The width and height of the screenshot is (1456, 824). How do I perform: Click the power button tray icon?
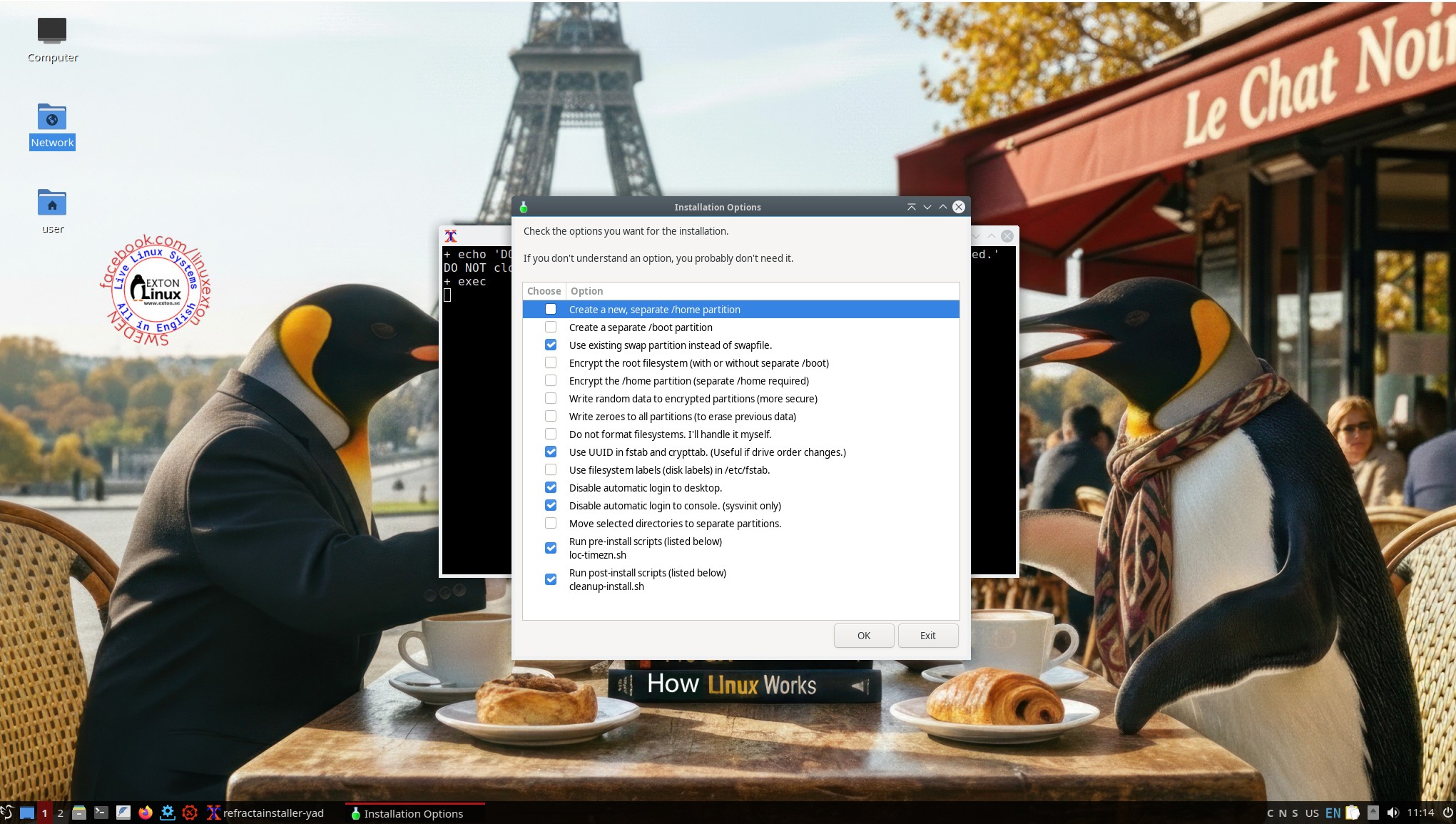point(1447,813)
